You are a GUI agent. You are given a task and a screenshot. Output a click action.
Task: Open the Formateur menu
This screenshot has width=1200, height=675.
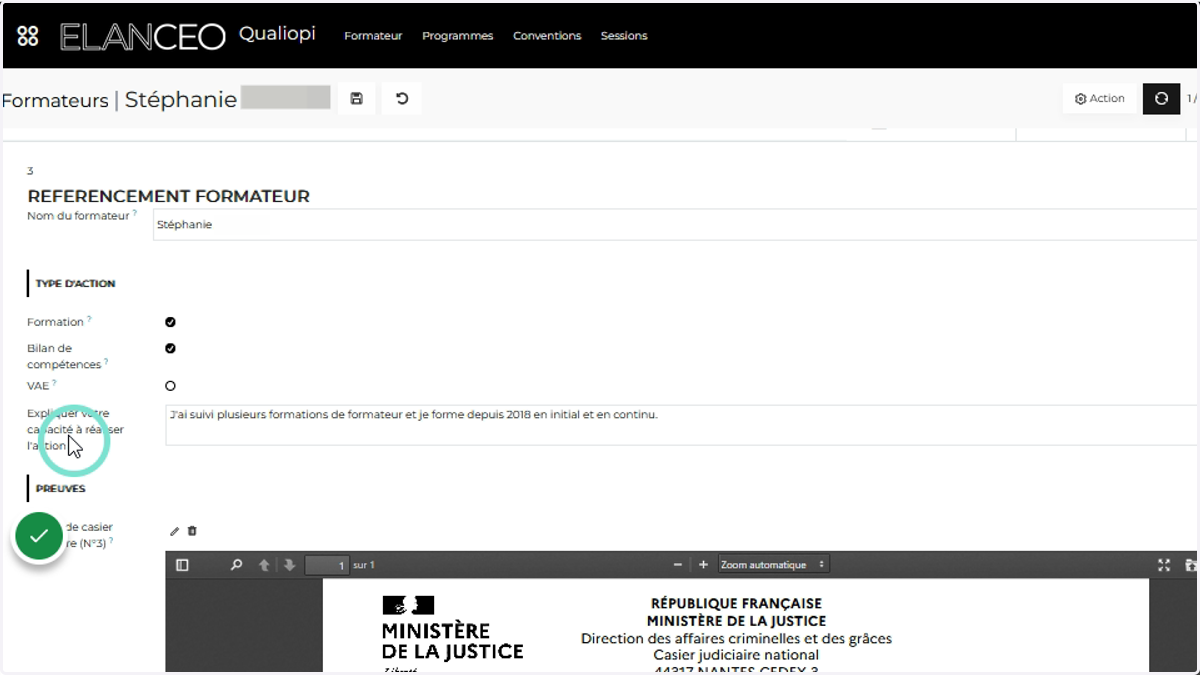tap(373, 36)
